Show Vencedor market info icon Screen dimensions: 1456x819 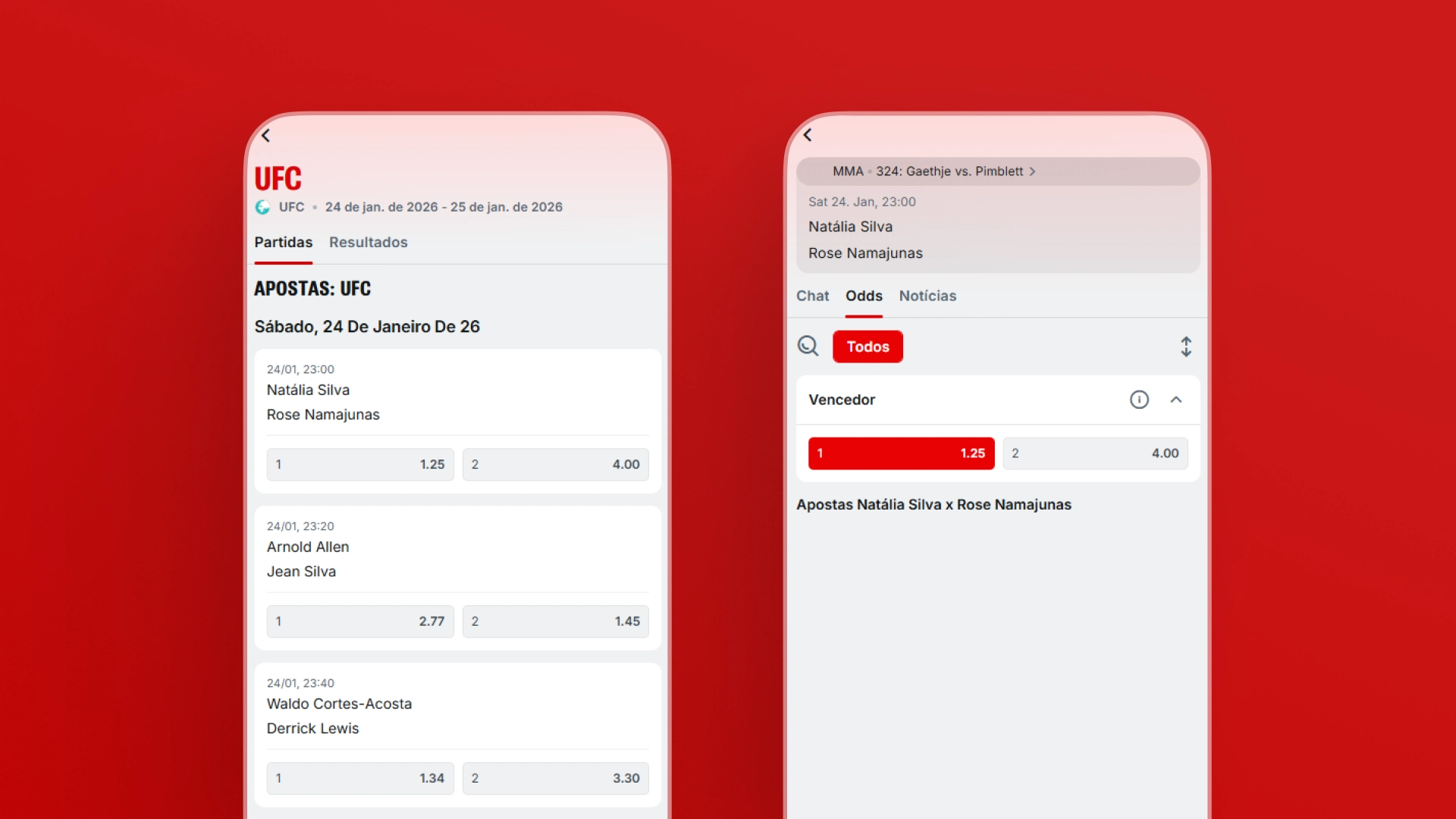[1139, 400]
